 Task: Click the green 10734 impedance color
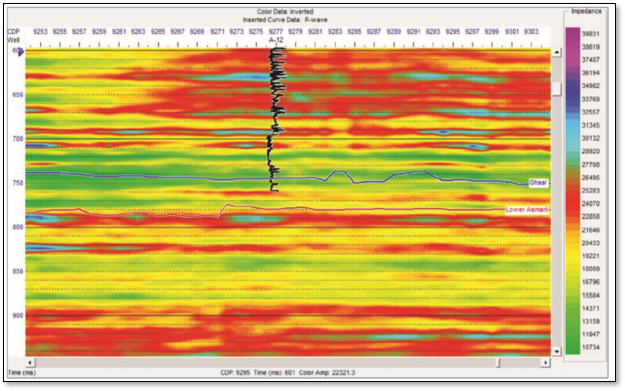[573, 347]
